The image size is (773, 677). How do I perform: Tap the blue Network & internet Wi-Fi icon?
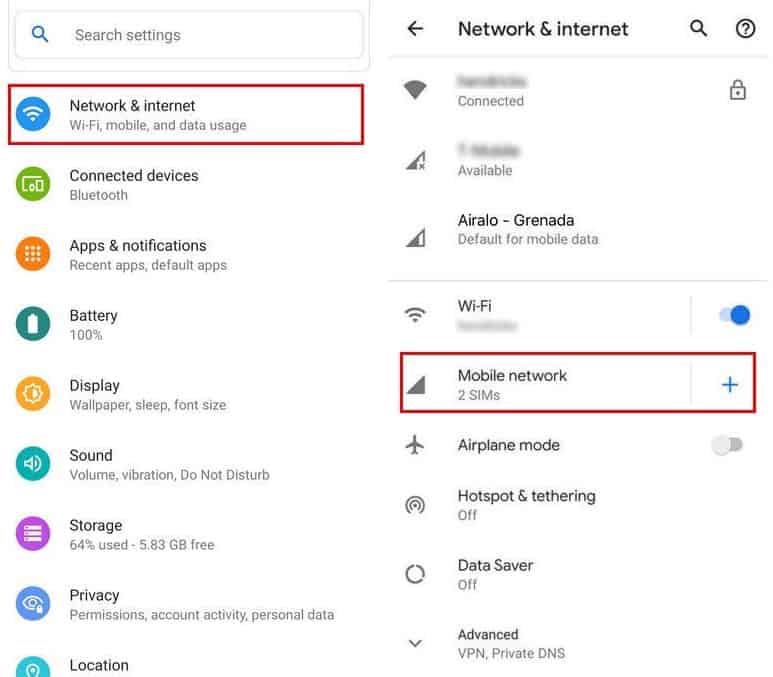click(x=34, y=114)
